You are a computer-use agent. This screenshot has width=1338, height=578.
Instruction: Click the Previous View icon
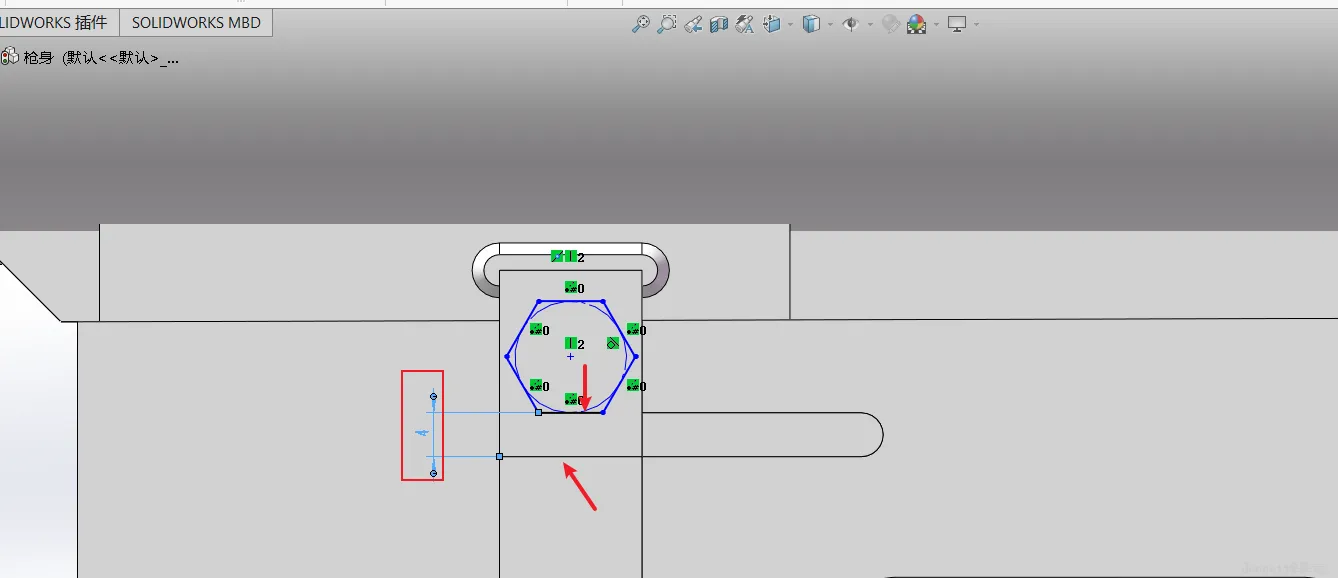693,24
